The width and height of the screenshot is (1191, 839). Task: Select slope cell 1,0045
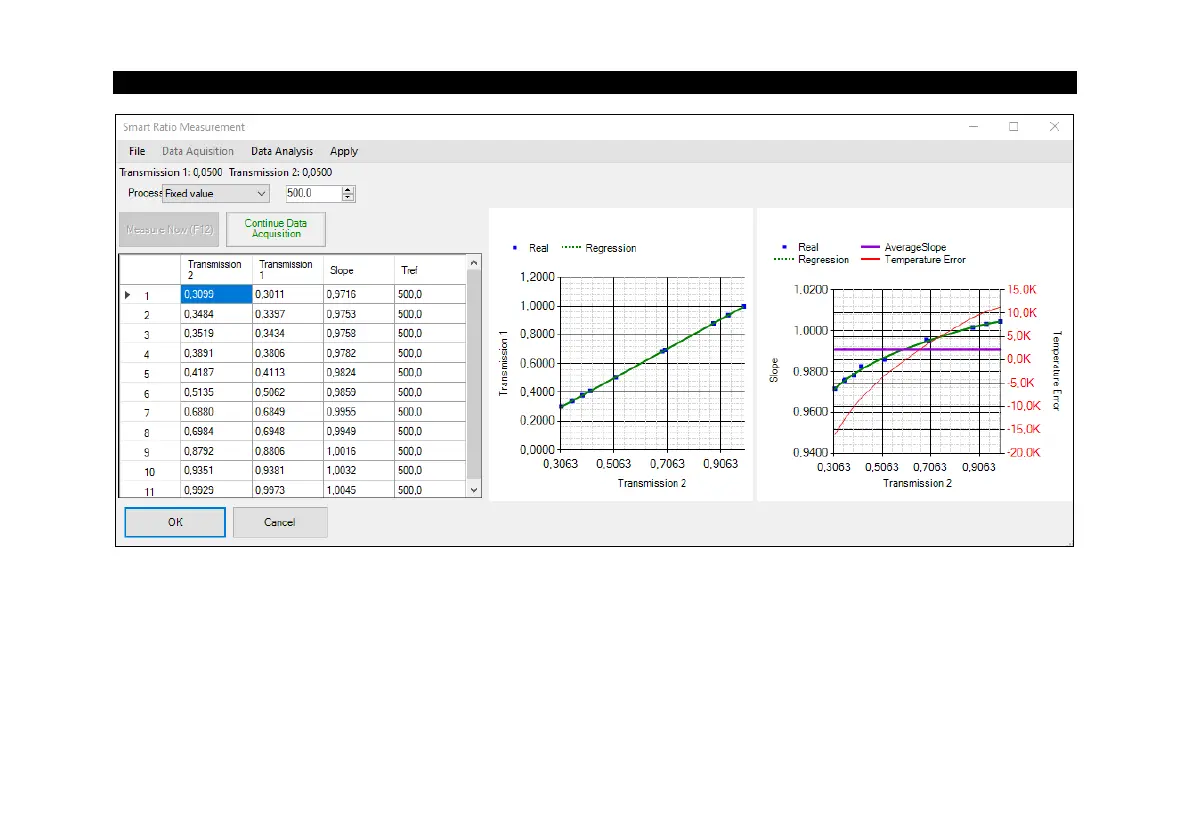point(359,490)
